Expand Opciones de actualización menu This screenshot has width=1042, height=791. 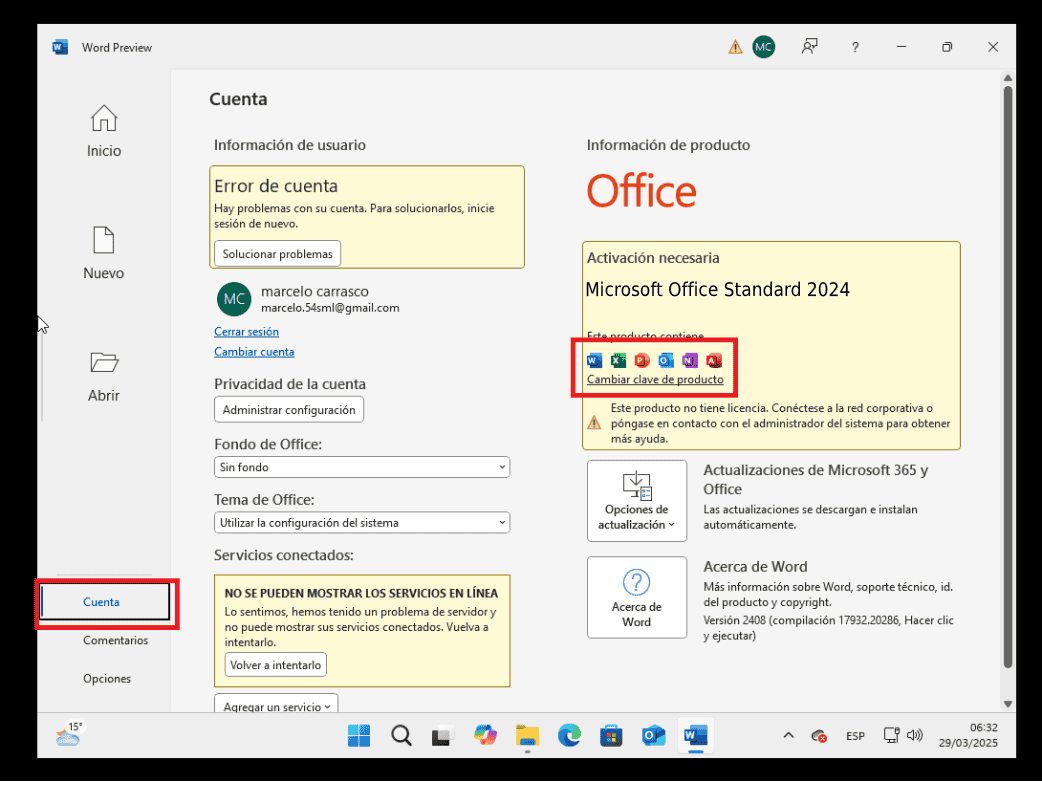pos(637,501)
